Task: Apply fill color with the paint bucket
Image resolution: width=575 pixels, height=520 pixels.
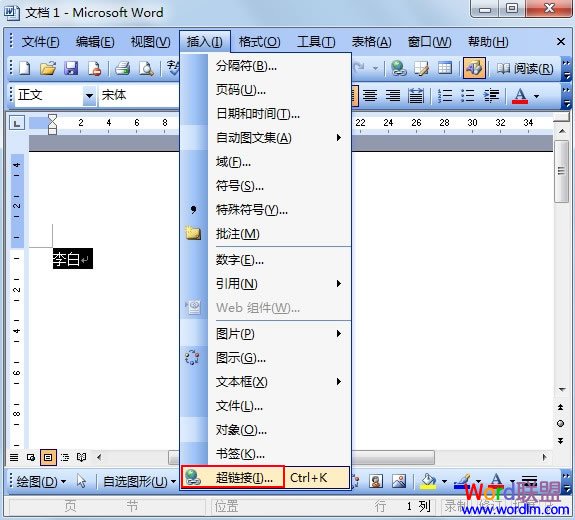Action: (x=428, y=481)
